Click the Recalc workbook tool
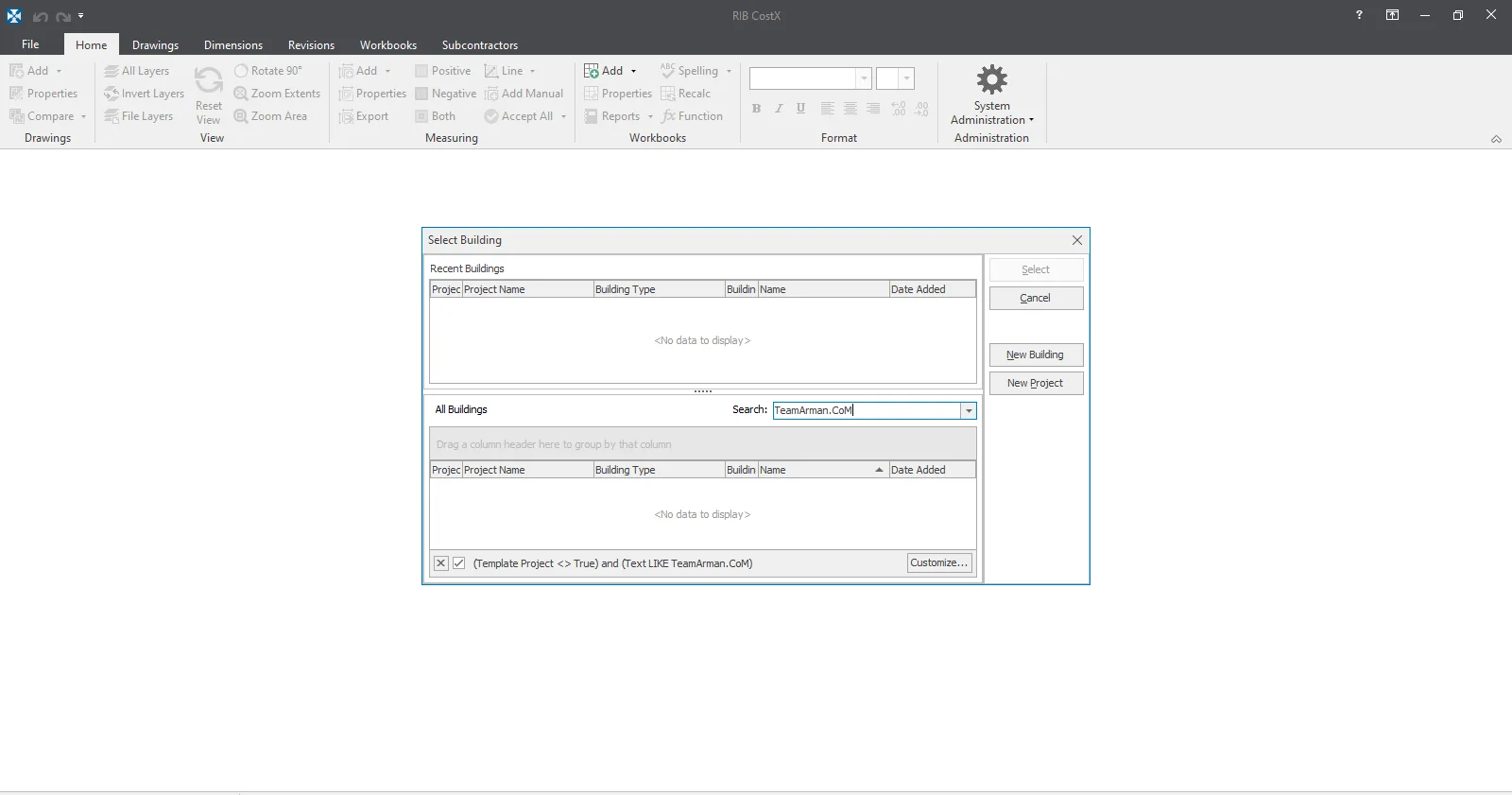 685,94
